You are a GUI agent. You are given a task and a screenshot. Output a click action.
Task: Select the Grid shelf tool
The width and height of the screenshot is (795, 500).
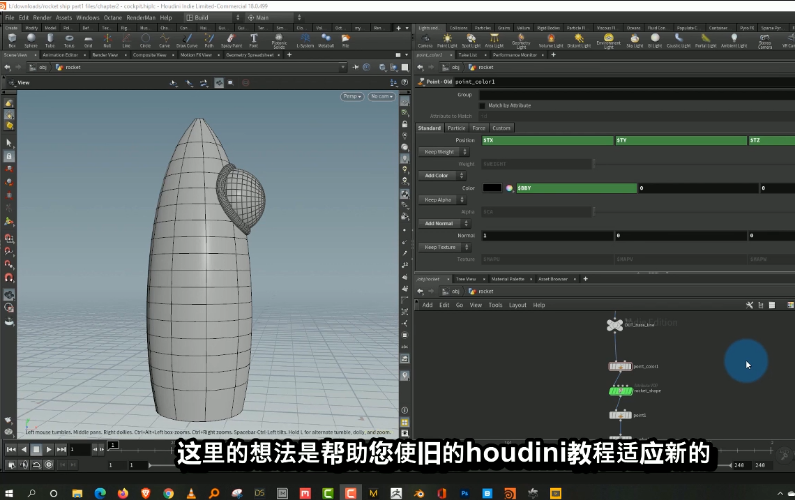[88, 41]
